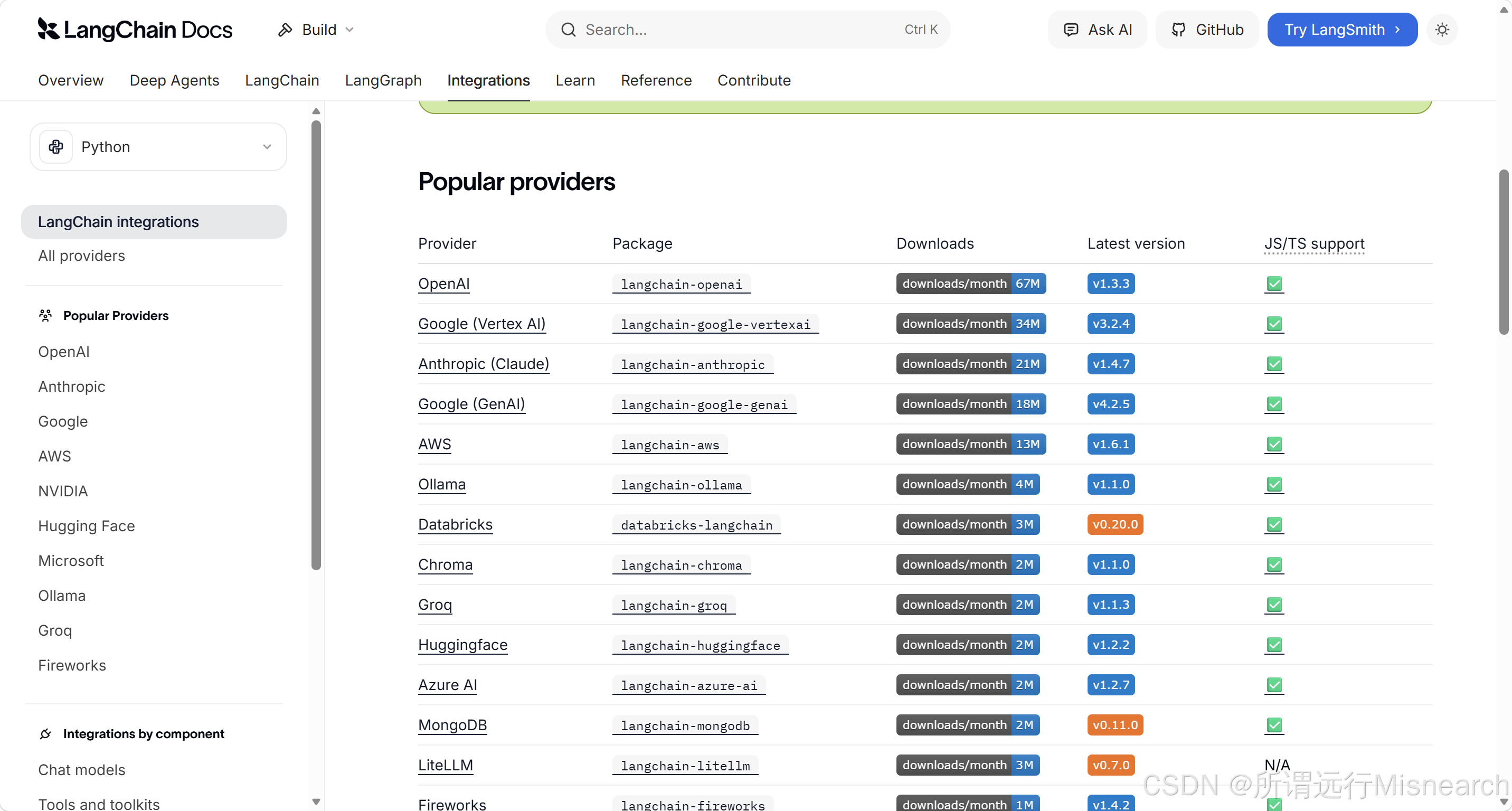Click the OpenAI v1.3.3 version badge
The image size is (1512, 811).
pos(1111,284)
